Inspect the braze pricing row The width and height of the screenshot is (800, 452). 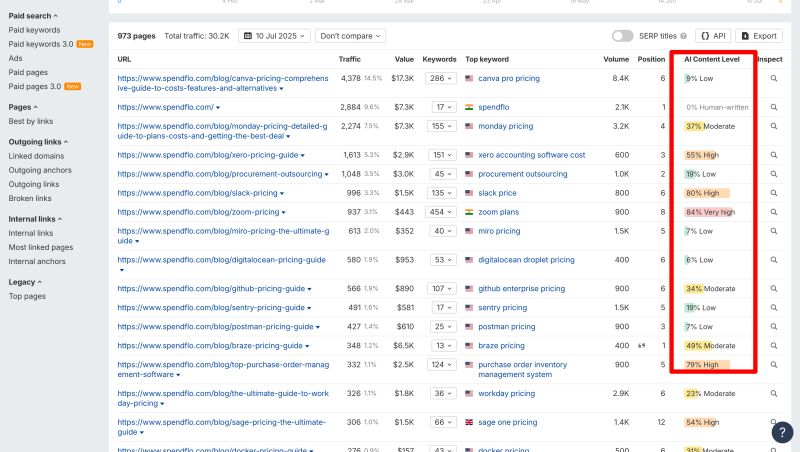tap(773, 345)
